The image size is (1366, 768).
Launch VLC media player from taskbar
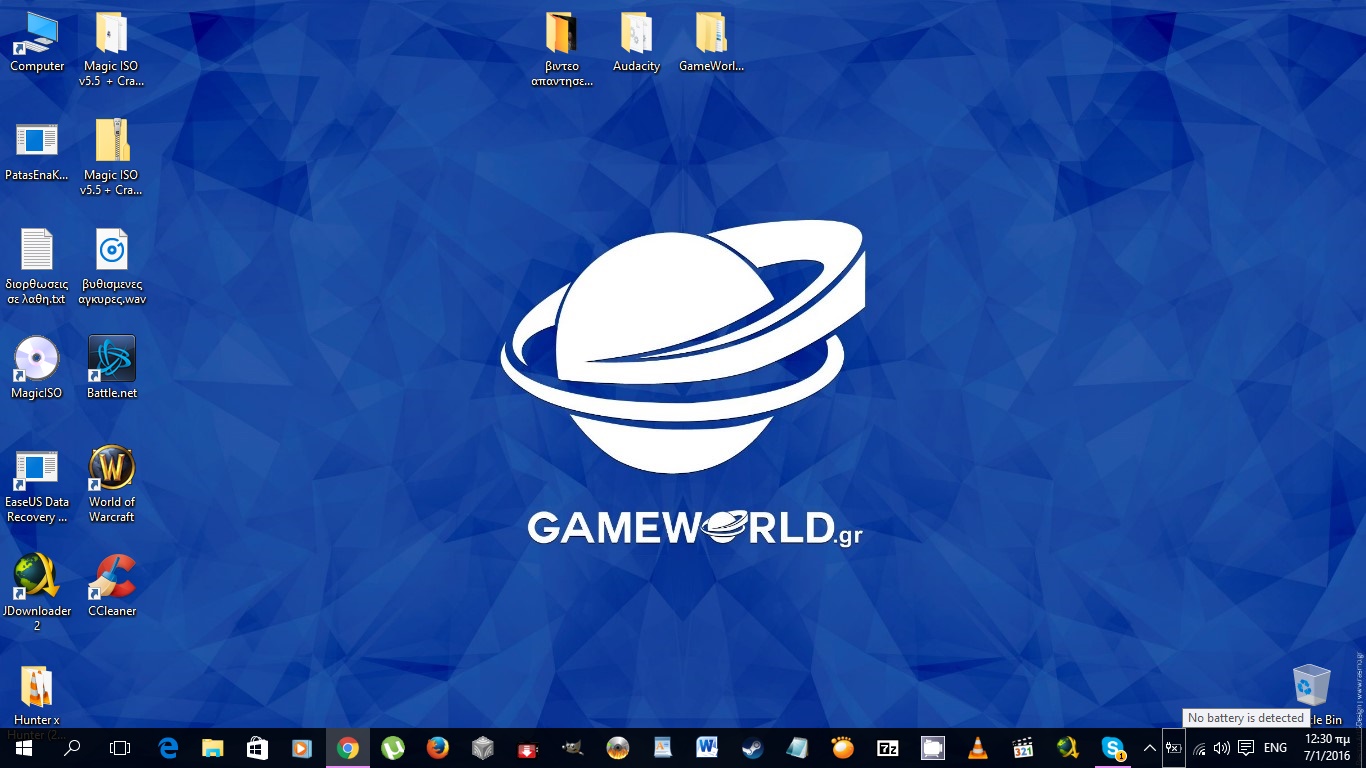tap(977, 748)
